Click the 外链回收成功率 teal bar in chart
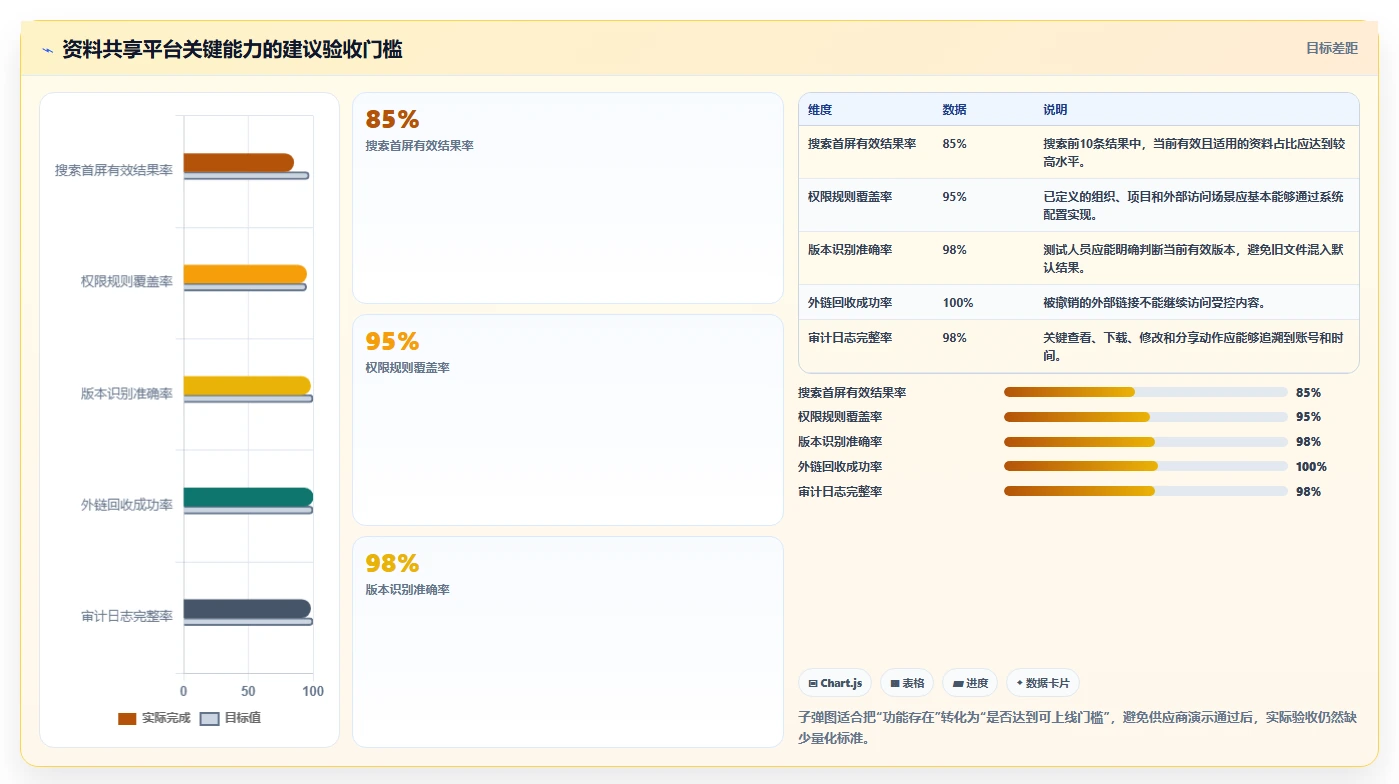The width and height of the screenshot is (1399, 784). pyautogui.click(x=248, y=497)
